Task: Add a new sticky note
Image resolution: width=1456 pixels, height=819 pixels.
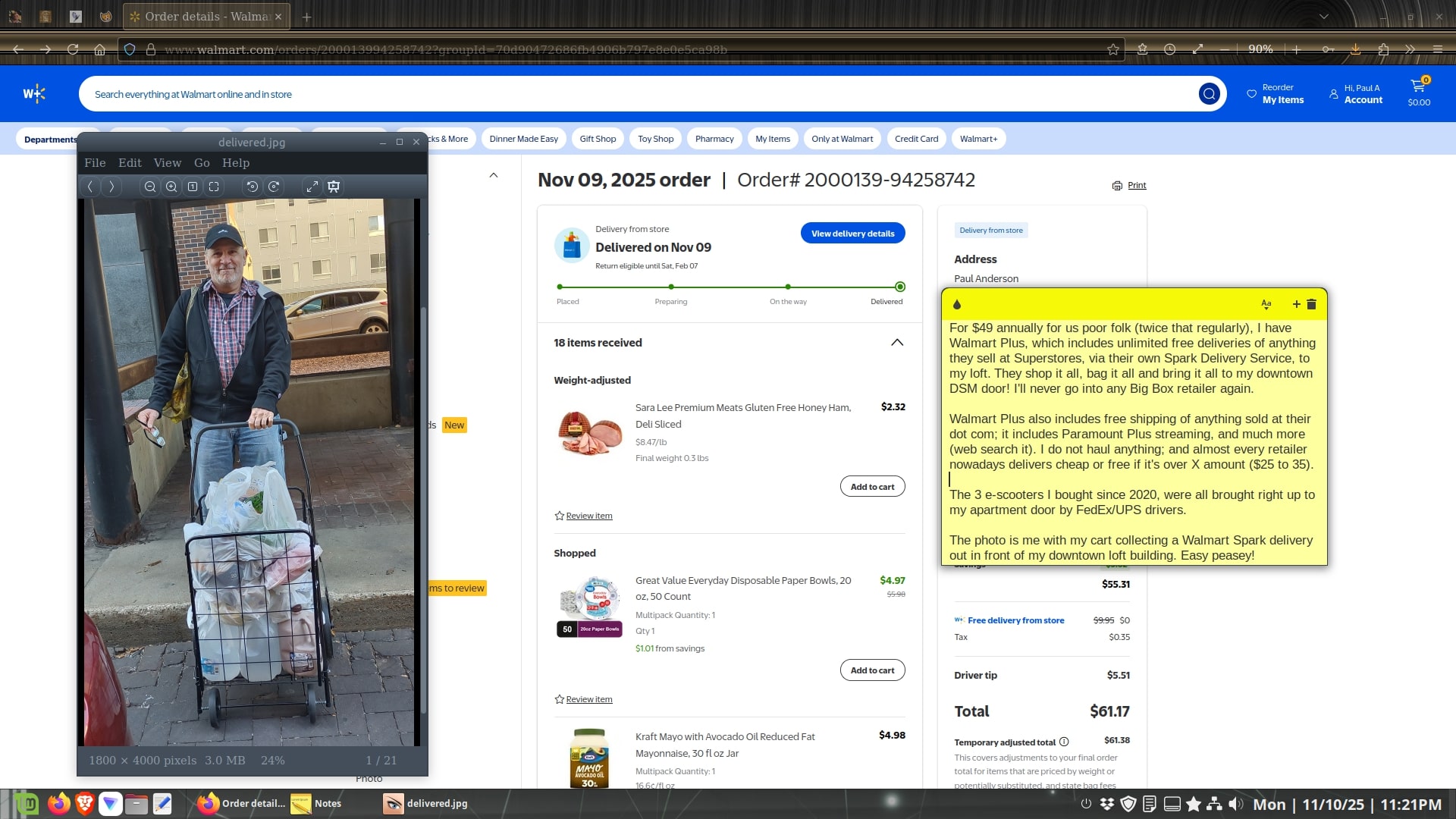Action: 1296,304
